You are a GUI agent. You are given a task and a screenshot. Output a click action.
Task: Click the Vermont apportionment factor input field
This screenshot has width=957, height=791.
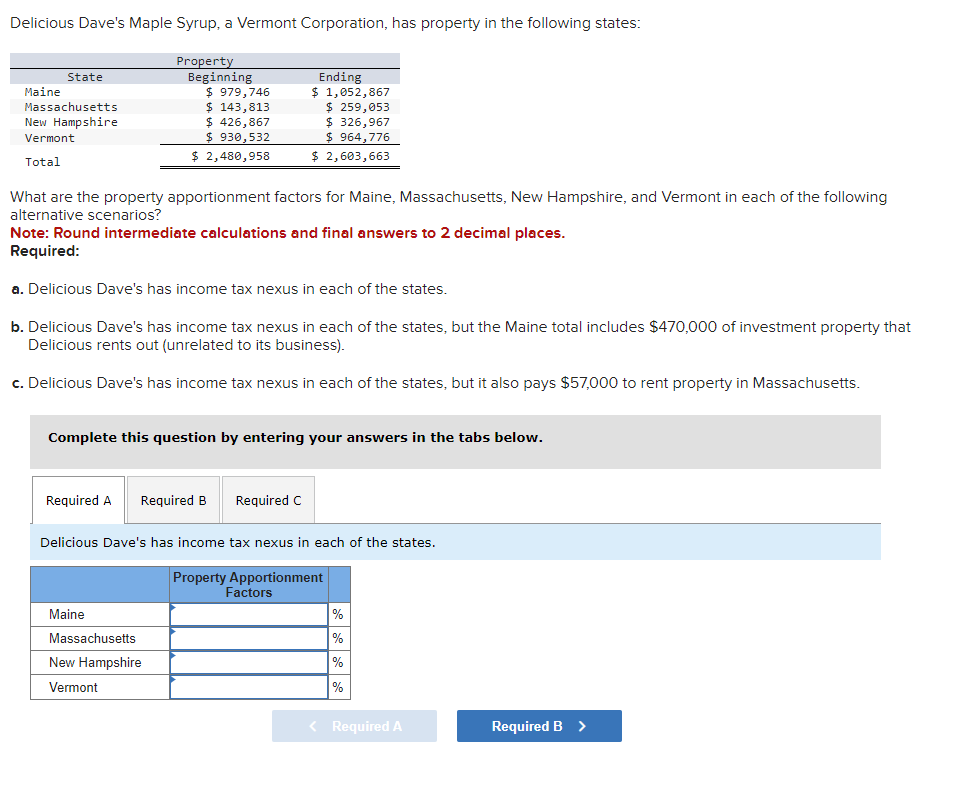249,687
